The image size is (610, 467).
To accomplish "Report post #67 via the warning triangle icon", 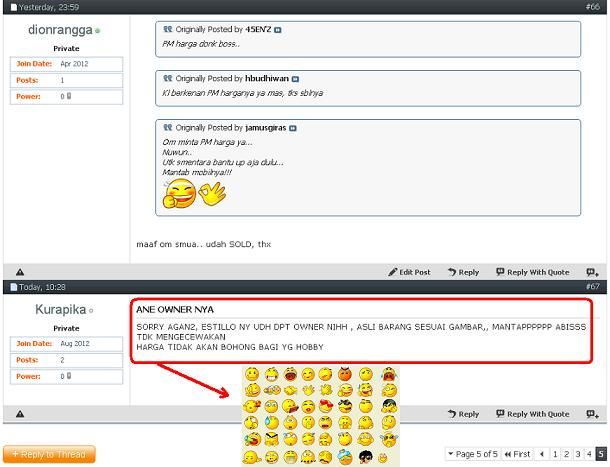I will pyautogui.click(x=20, y=414).
